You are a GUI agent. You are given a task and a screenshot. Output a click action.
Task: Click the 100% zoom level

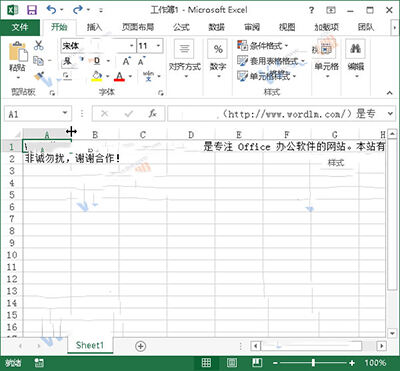(376, 363)
